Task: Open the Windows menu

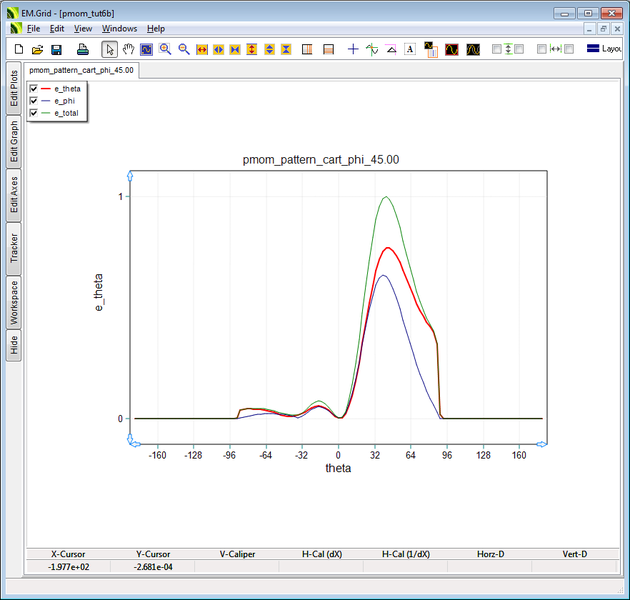Action: coord(119,29)
